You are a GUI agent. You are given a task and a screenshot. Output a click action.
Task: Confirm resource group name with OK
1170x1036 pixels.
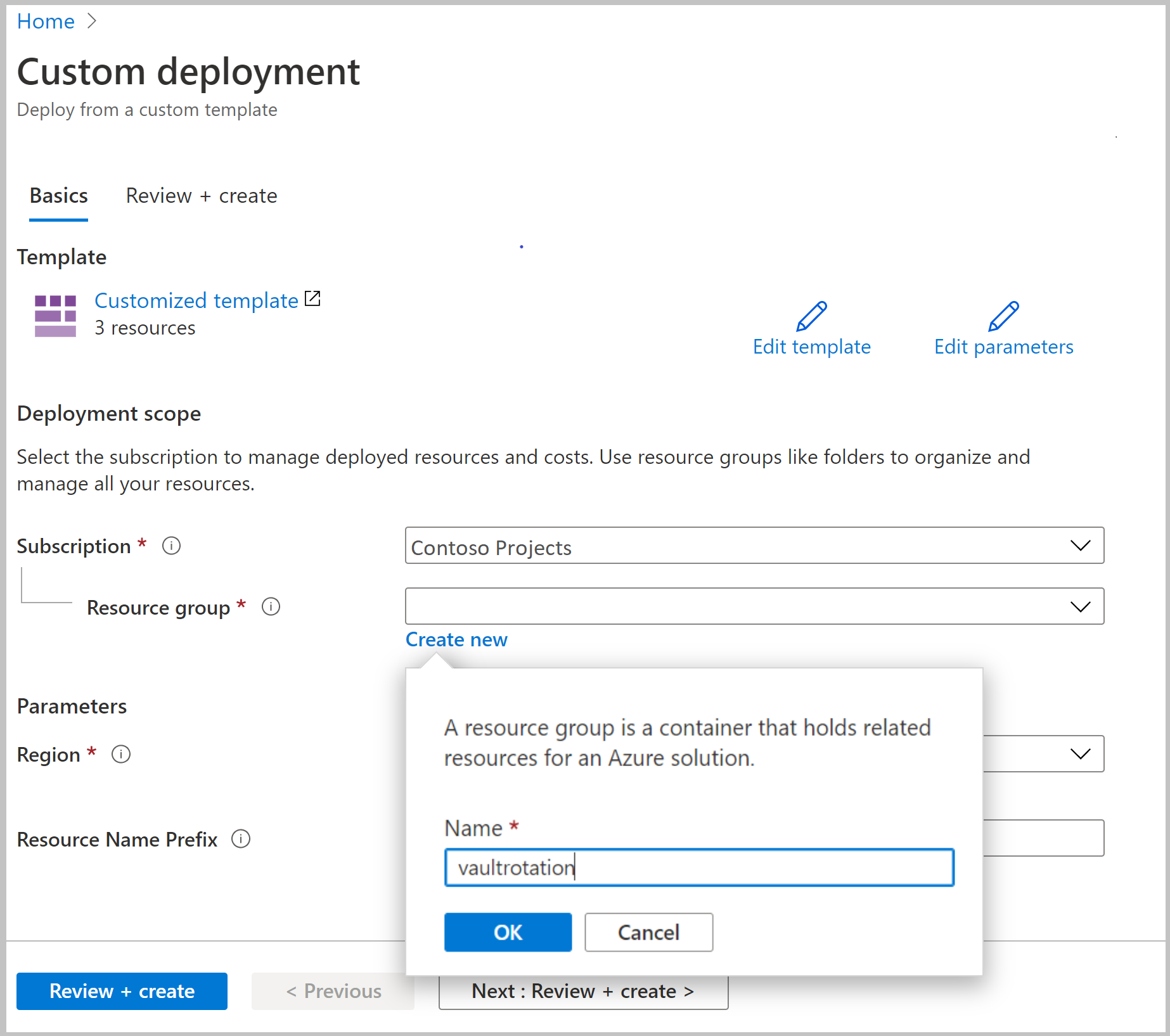coord(508,931)
